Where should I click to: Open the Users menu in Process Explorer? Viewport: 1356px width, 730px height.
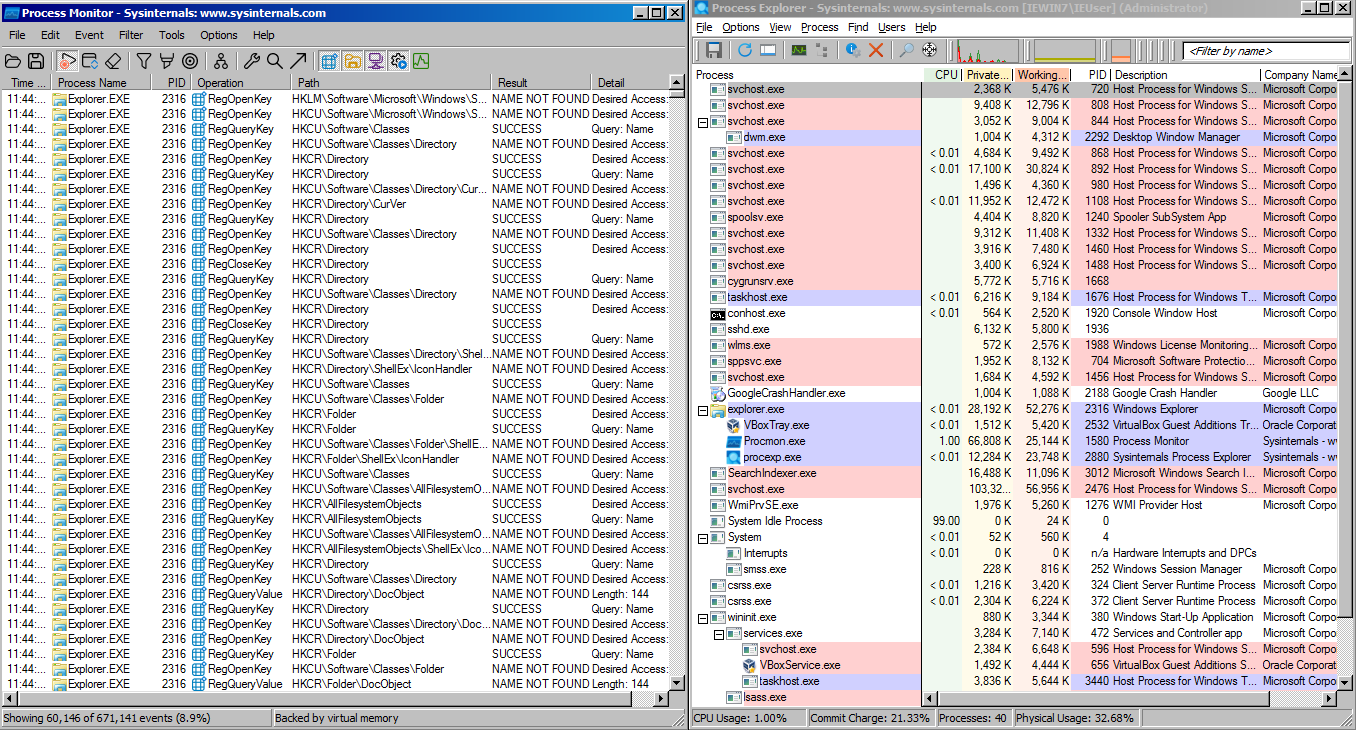(x=892, y=27)
